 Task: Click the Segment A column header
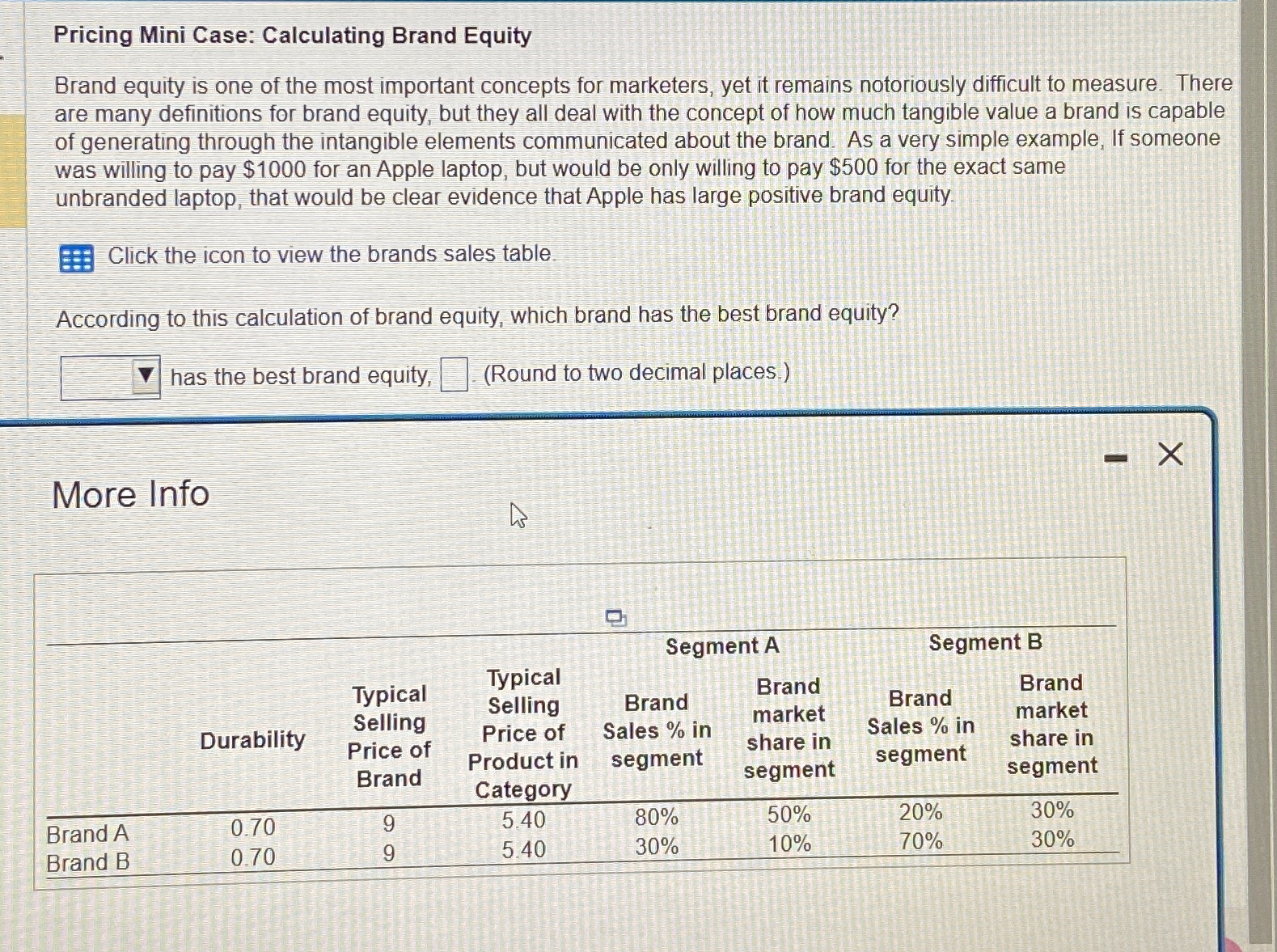coord(721,645)
